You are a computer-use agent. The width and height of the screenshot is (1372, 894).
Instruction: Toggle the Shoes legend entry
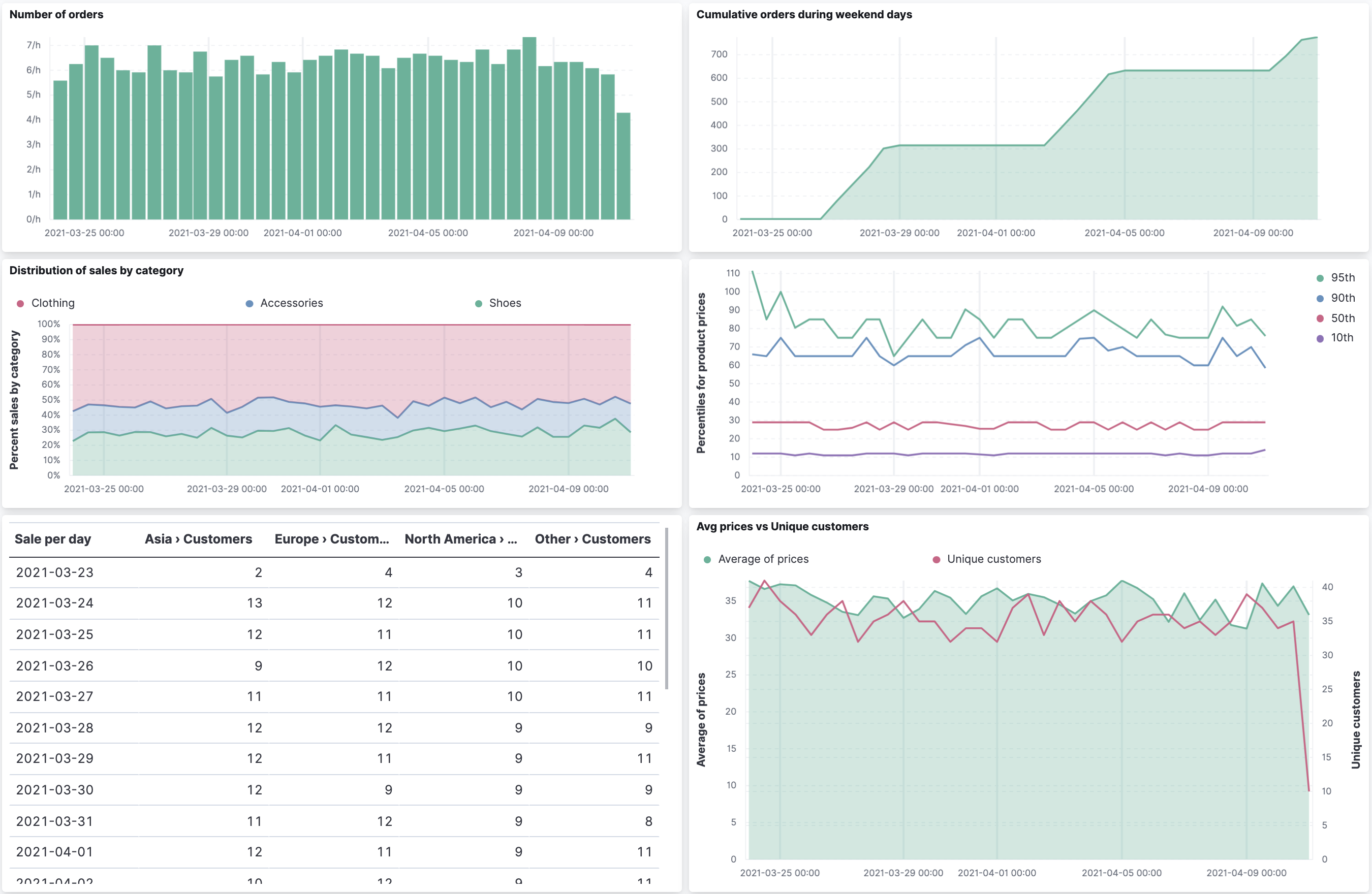click(x=504, y=303)
